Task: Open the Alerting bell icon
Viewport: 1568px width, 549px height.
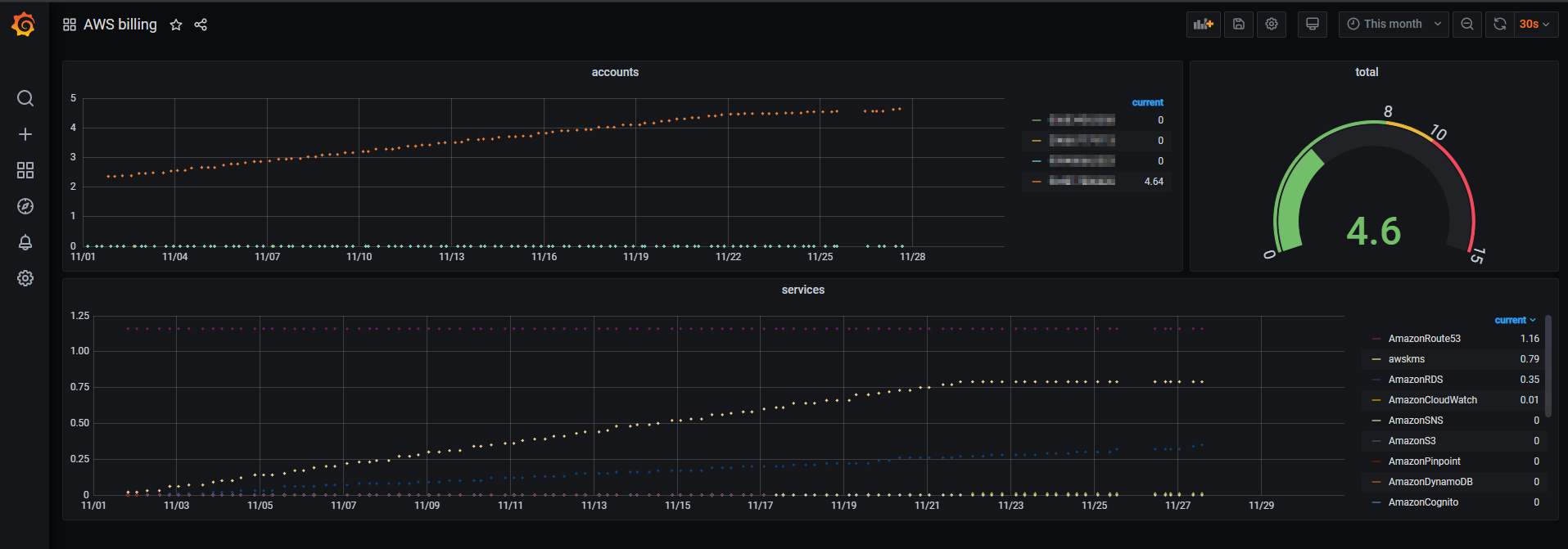Action: pos(25,242)
